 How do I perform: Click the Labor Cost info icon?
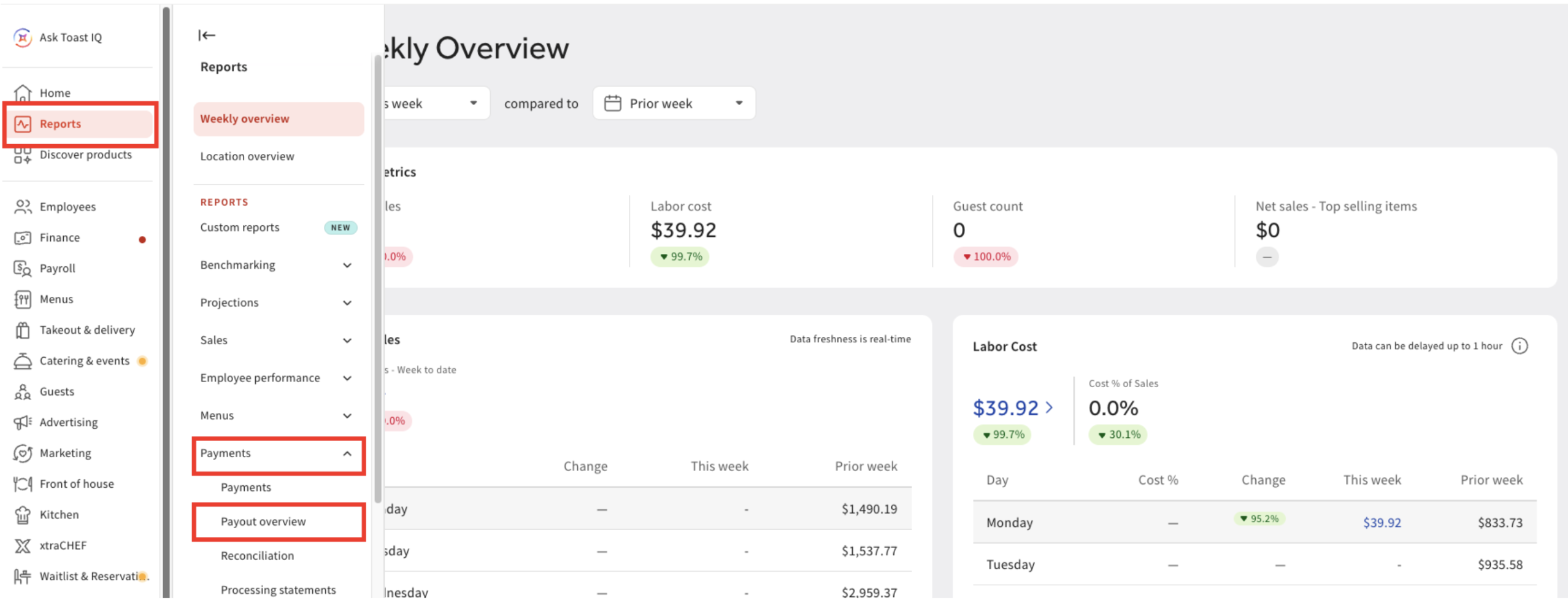[x=1520, y=346]
